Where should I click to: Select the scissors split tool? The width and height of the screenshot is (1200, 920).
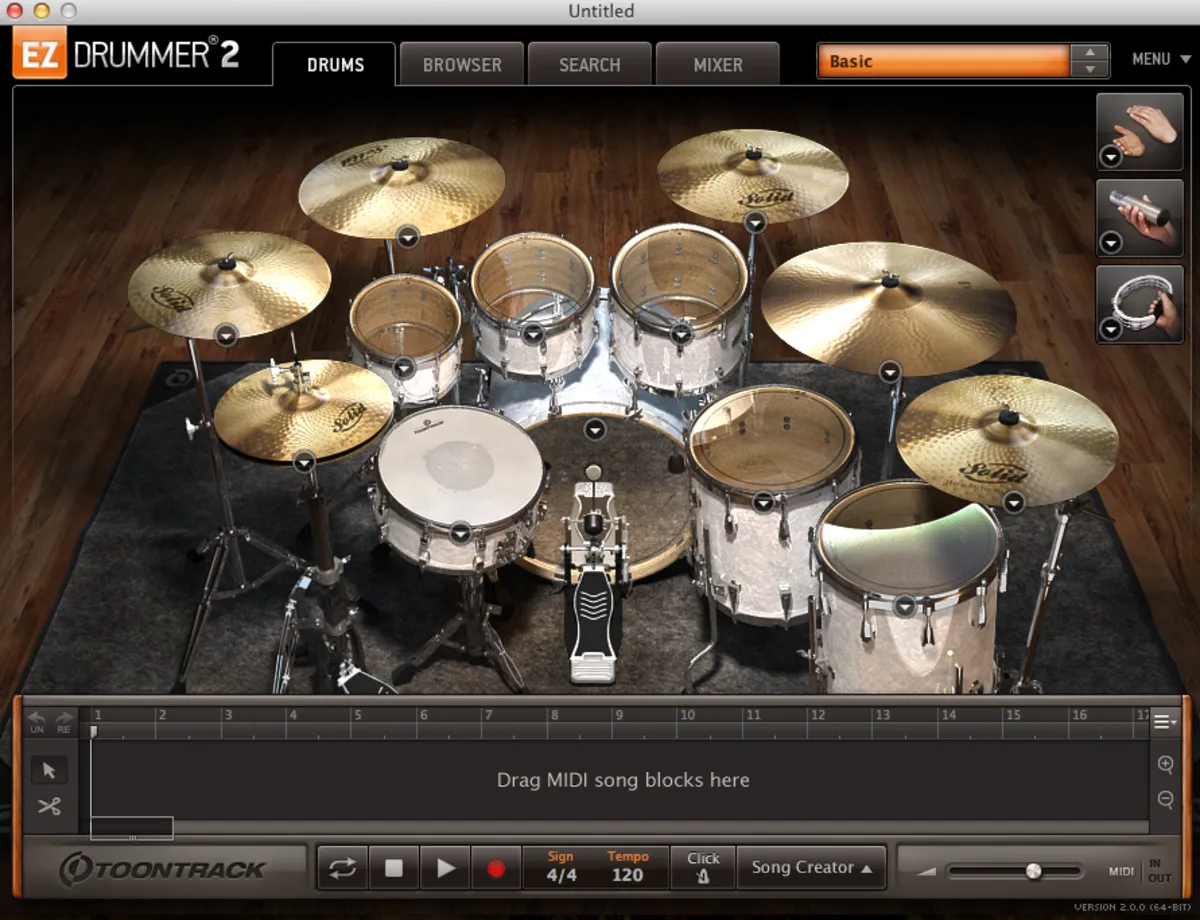49,806
